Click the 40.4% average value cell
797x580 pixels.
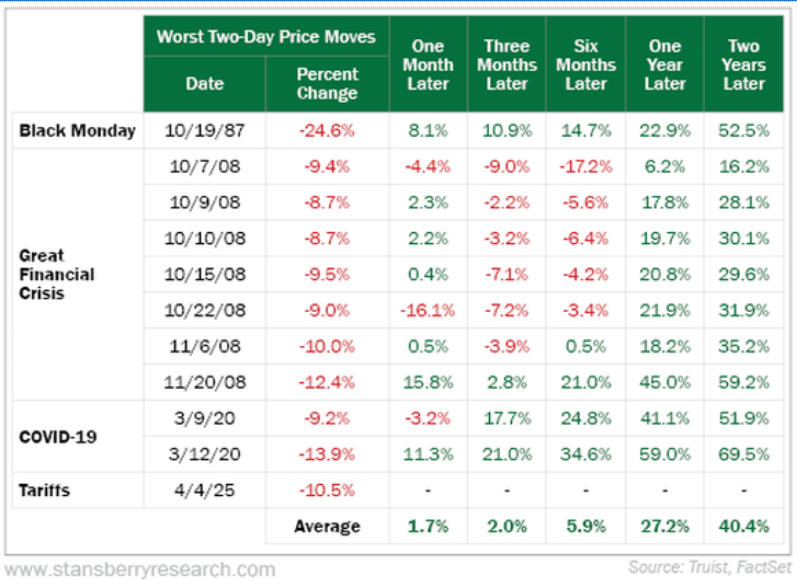(743, 526)
